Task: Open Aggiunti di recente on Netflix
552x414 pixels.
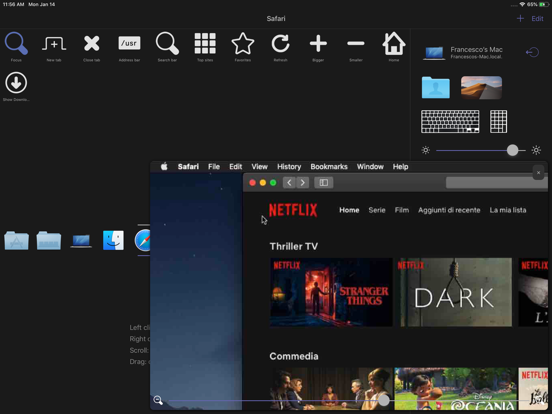Action: (449, 210)
